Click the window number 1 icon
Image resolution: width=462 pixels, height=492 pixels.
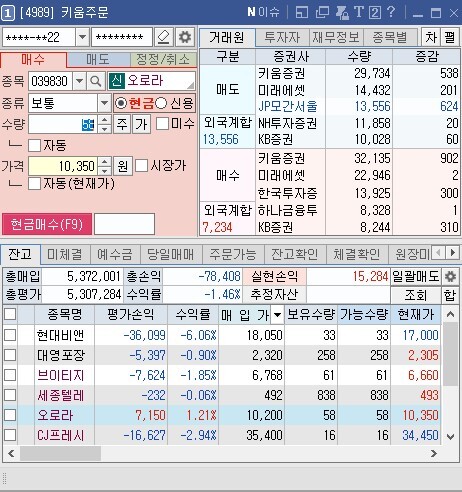[x=8, y=13]
